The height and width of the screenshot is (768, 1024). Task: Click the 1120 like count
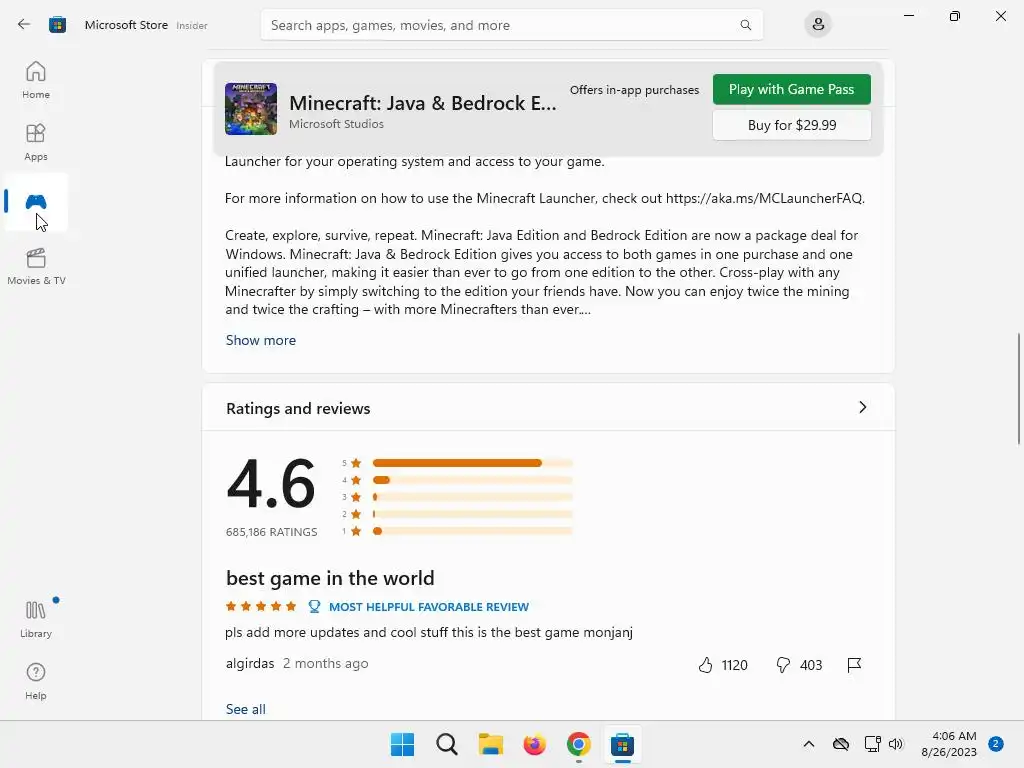[x=734, y=665]
